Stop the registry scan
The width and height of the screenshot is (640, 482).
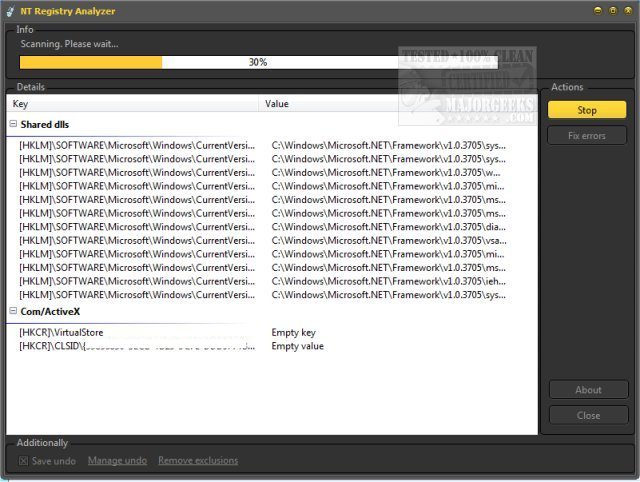[587, 110]
